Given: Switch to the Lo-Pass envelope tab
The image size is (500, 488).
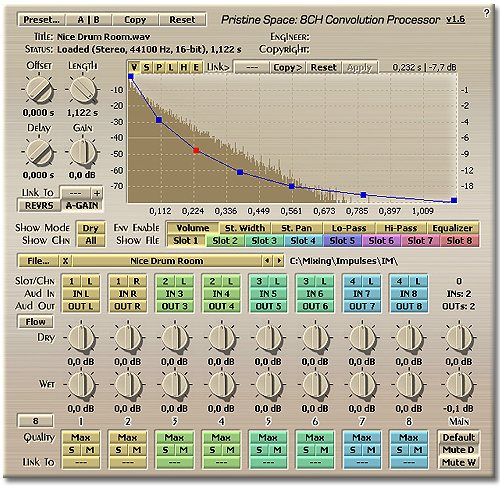Looking at the screenshot, I should [349, 228].
